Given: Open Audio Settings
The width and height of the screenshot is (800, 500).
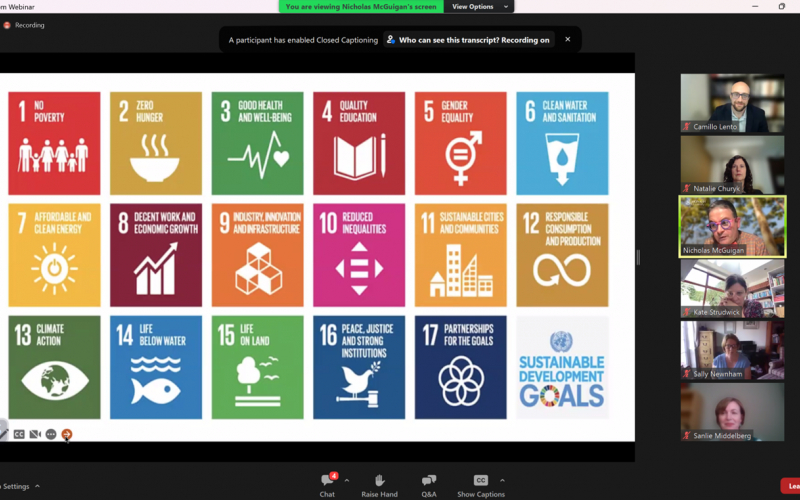Looking at the screenshot, I should 15,486.
